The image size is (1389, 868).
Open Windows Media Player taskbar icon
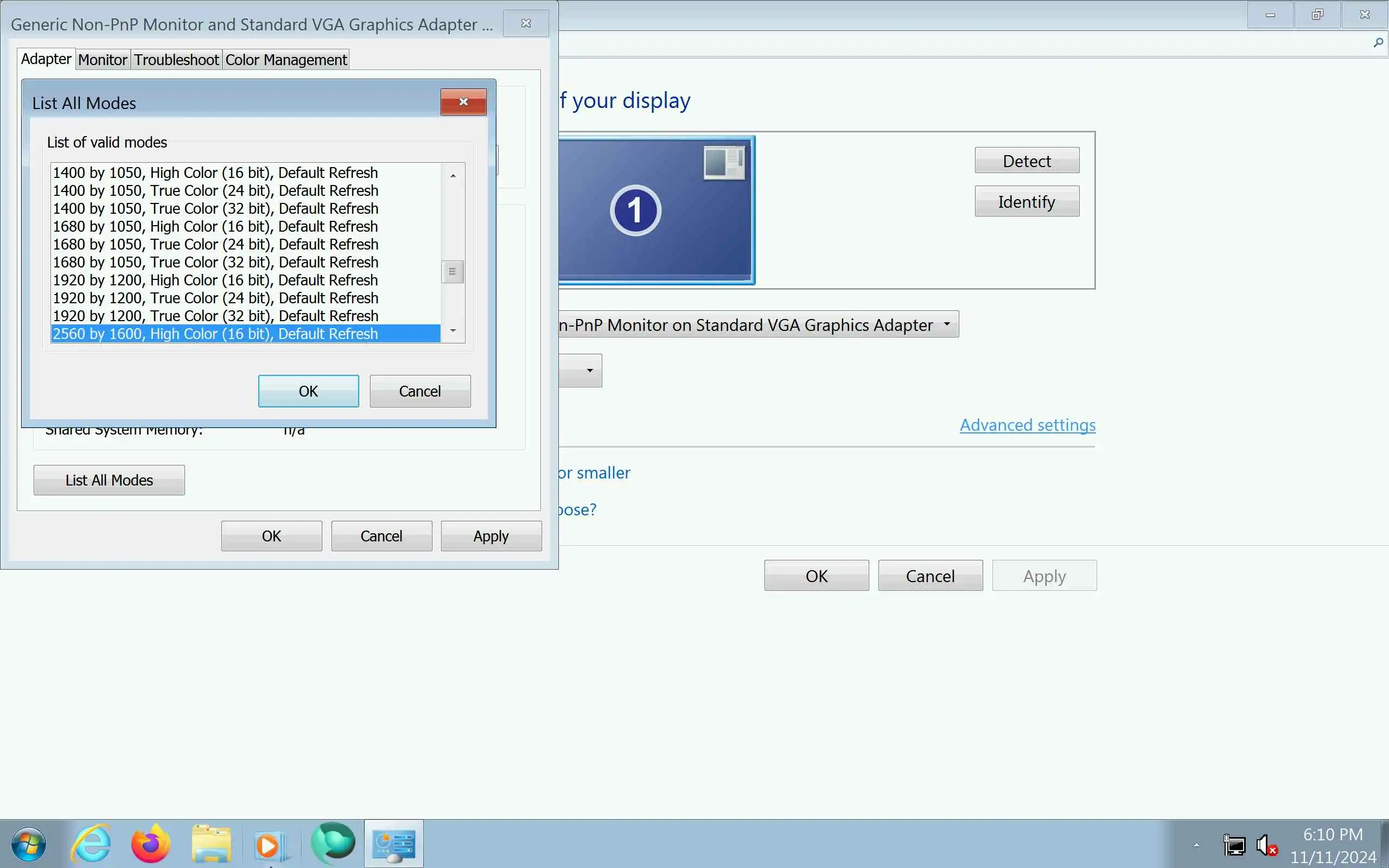270,844
